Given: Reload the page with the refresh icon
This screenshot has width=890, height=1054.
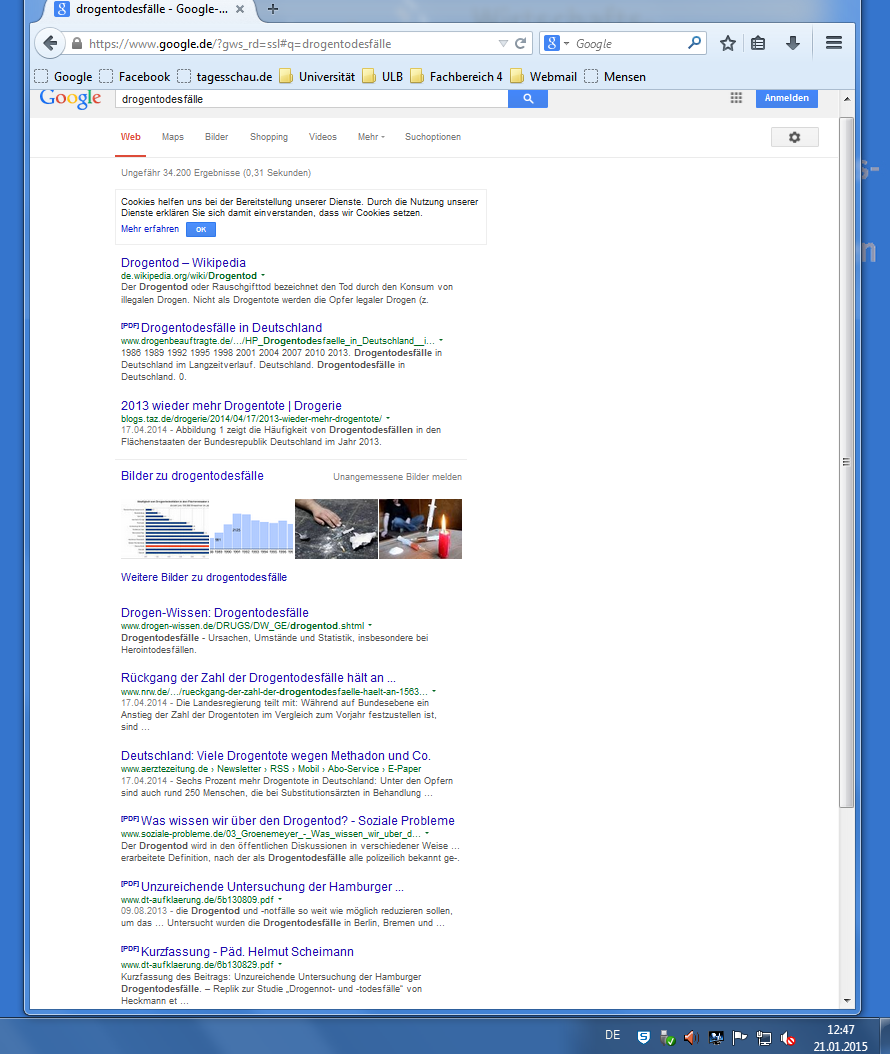Looking at the screenshot, I should point(520,44).
